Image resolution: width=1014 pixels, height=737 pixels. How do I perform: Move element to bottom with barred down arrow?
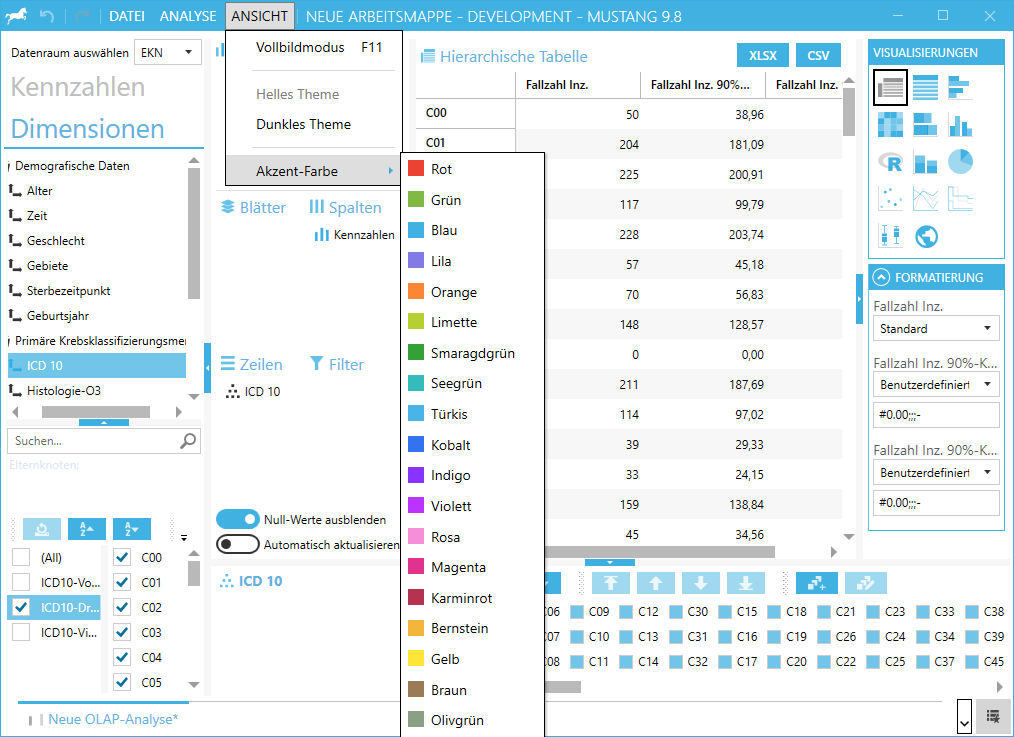pos(746,583)
